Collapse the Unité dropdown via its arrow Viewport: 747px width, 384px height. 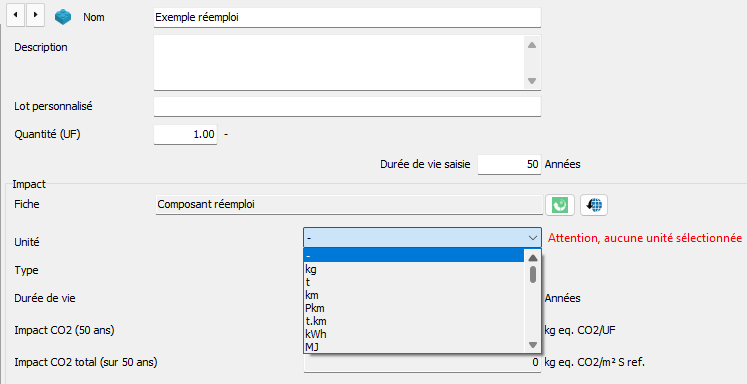click(x=533, y=237)
